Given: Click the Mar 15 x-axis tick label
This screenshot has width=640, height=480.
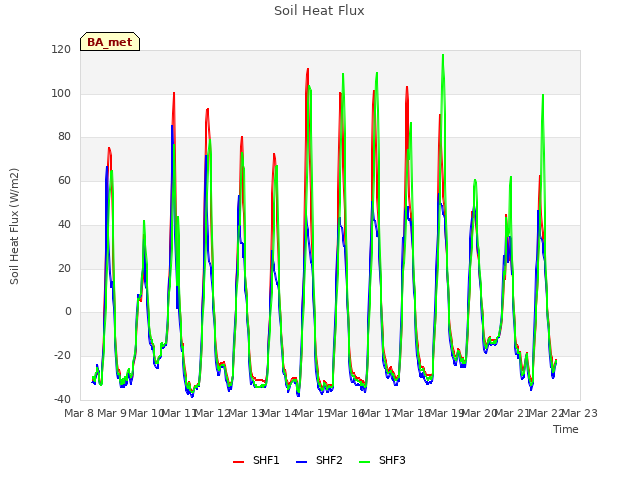Looking at the screenshot, I should (x=313, y=413).
